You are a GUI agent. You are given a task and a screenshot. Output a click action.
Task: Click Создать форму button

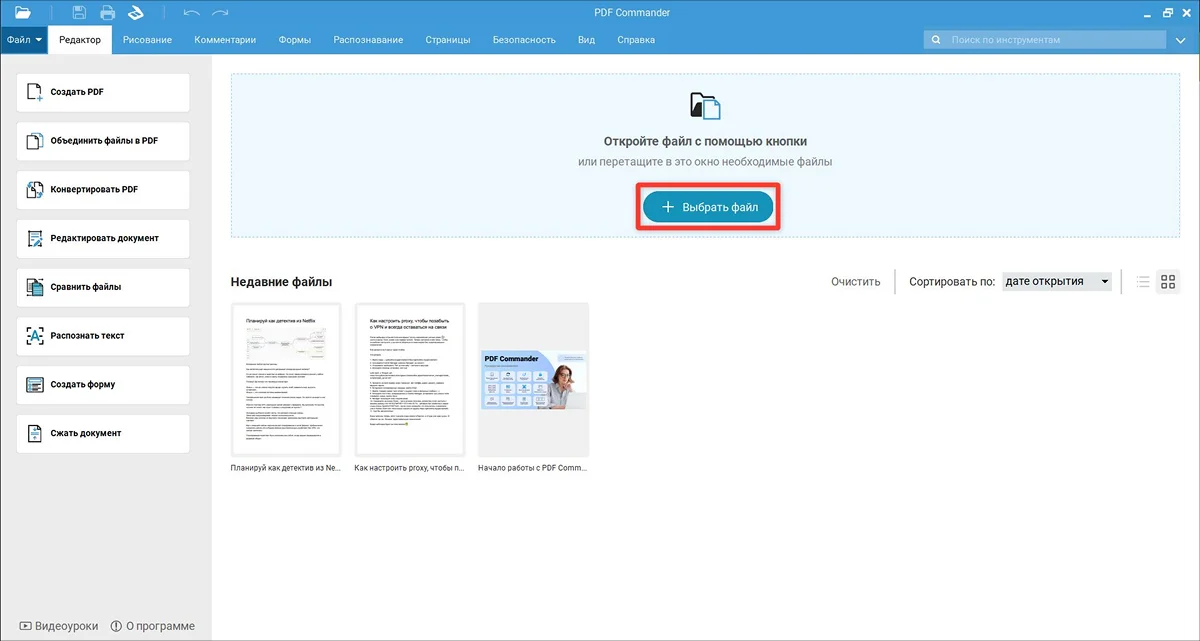coord(103,385)
